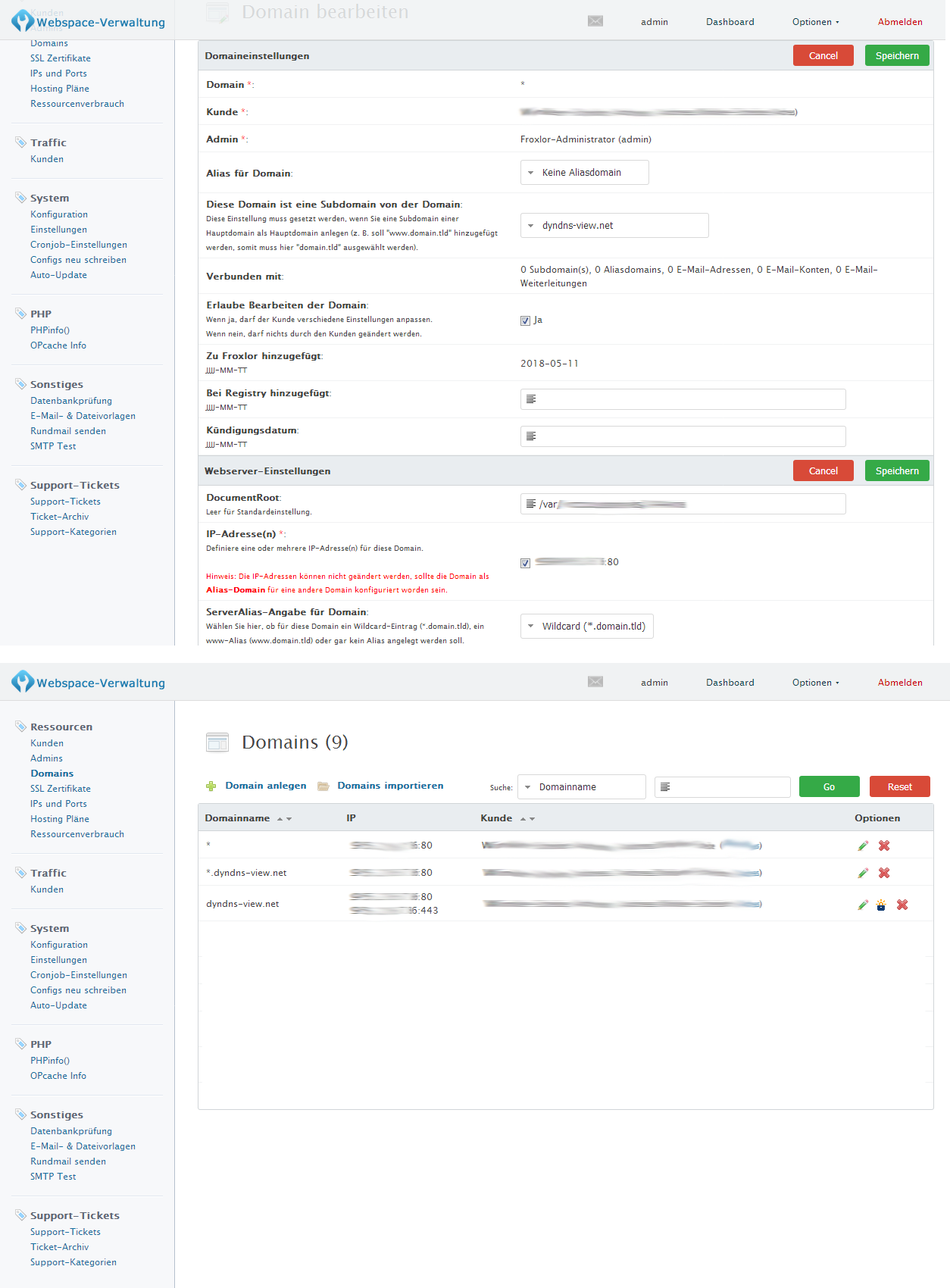Open IPs und Ports in edit page sidebar
Image resolution: width=950 pixels, height=1288 pixels.
(58, 73)
